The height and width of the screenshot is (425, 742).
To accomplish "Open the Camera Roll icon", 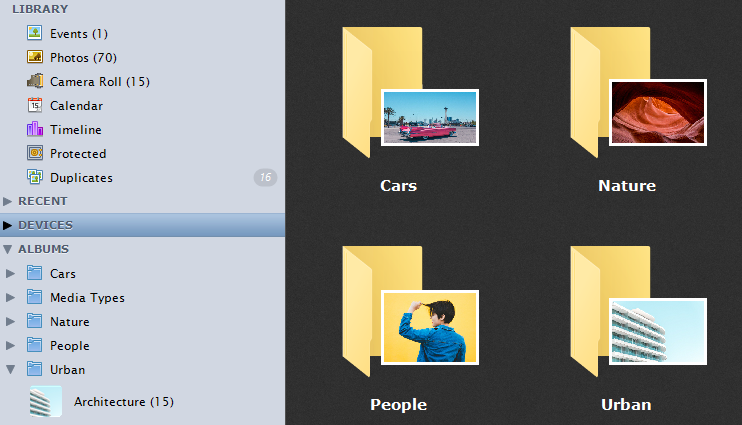I will point(35,81).
